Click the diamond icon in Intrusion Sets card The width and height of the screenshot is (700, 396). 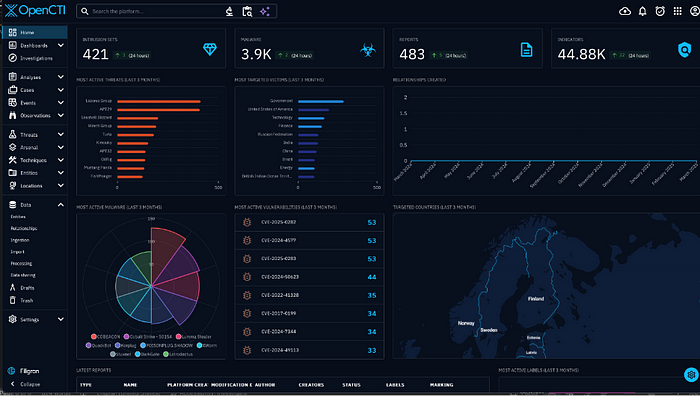pos(210,50)
